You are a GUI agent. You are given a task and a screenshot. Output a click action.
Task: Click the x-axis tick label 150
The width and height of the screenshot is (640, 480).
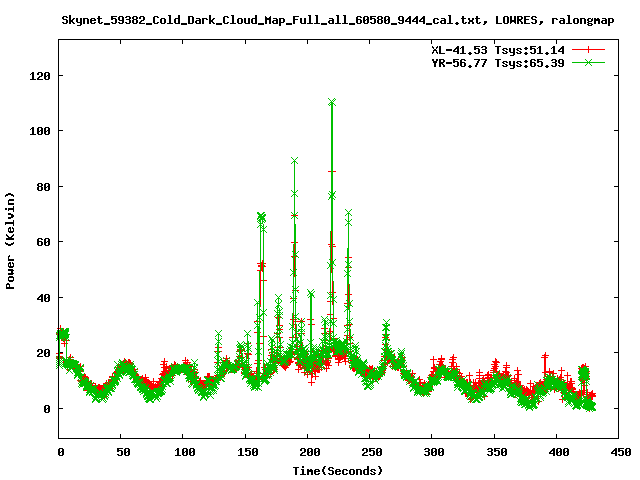pos(247,452)
